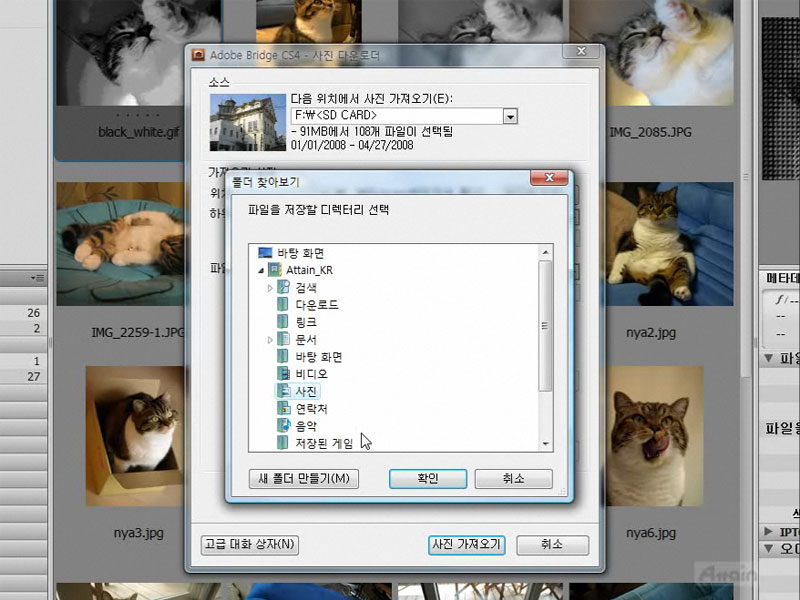800x600 pixels.
Task: Click the 바탕 화면 desktop monitor icon
Action: [265, 253]
